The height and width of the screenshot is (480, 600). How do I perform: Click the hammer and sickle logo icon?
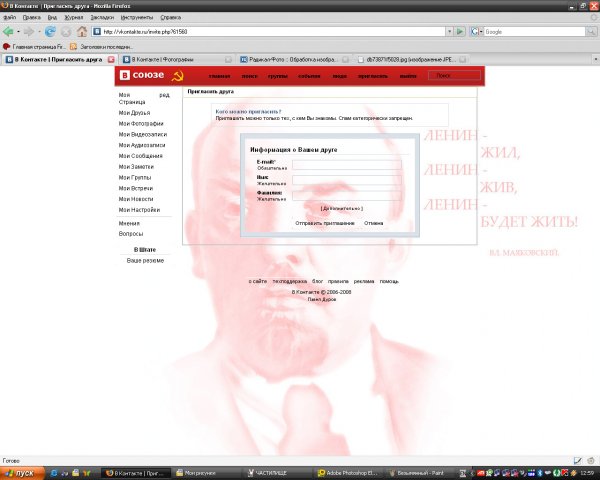pyautogui.click(x=177, y=76)
